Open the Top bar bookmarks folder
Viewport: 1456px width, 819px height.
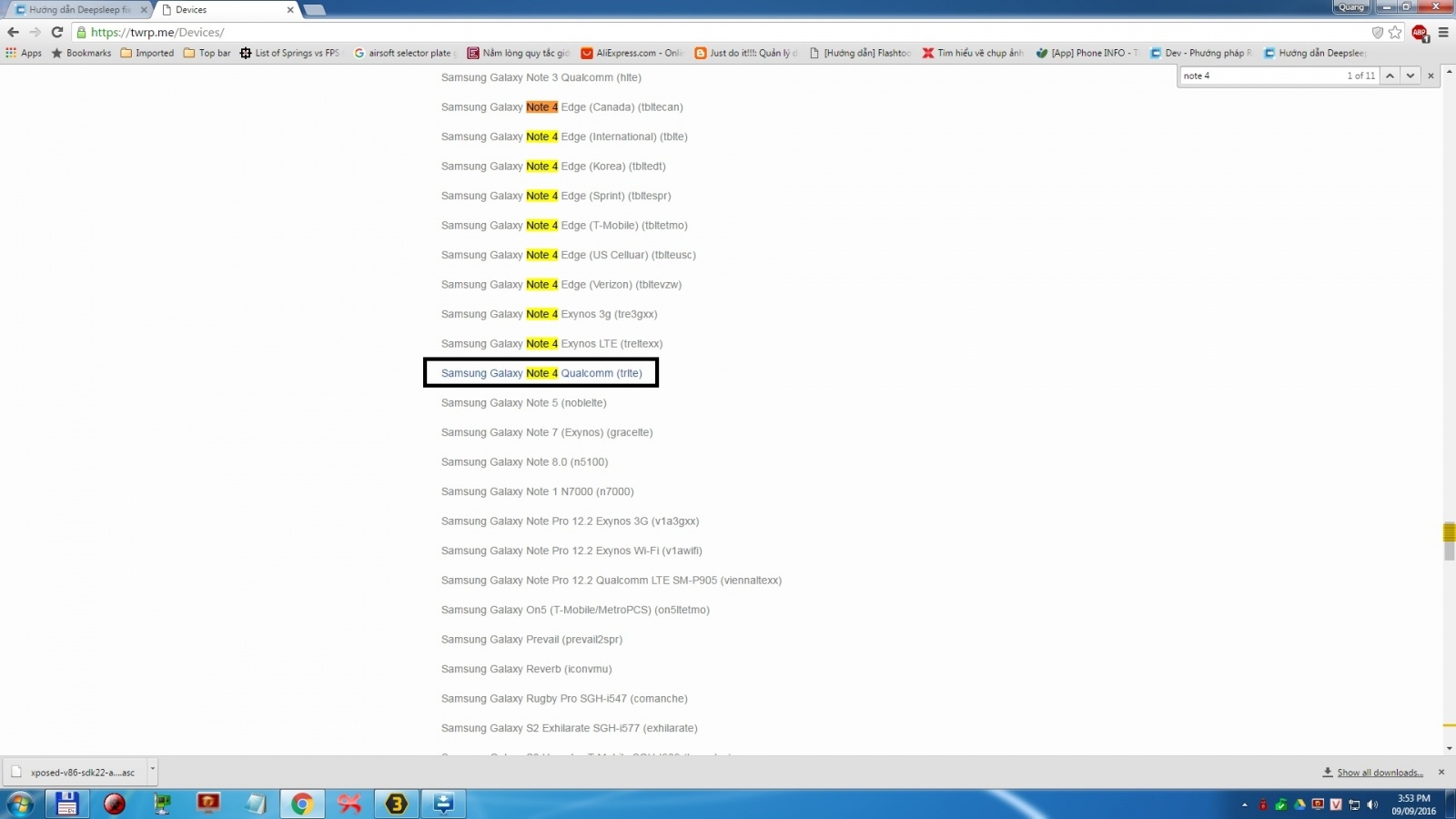207,53
